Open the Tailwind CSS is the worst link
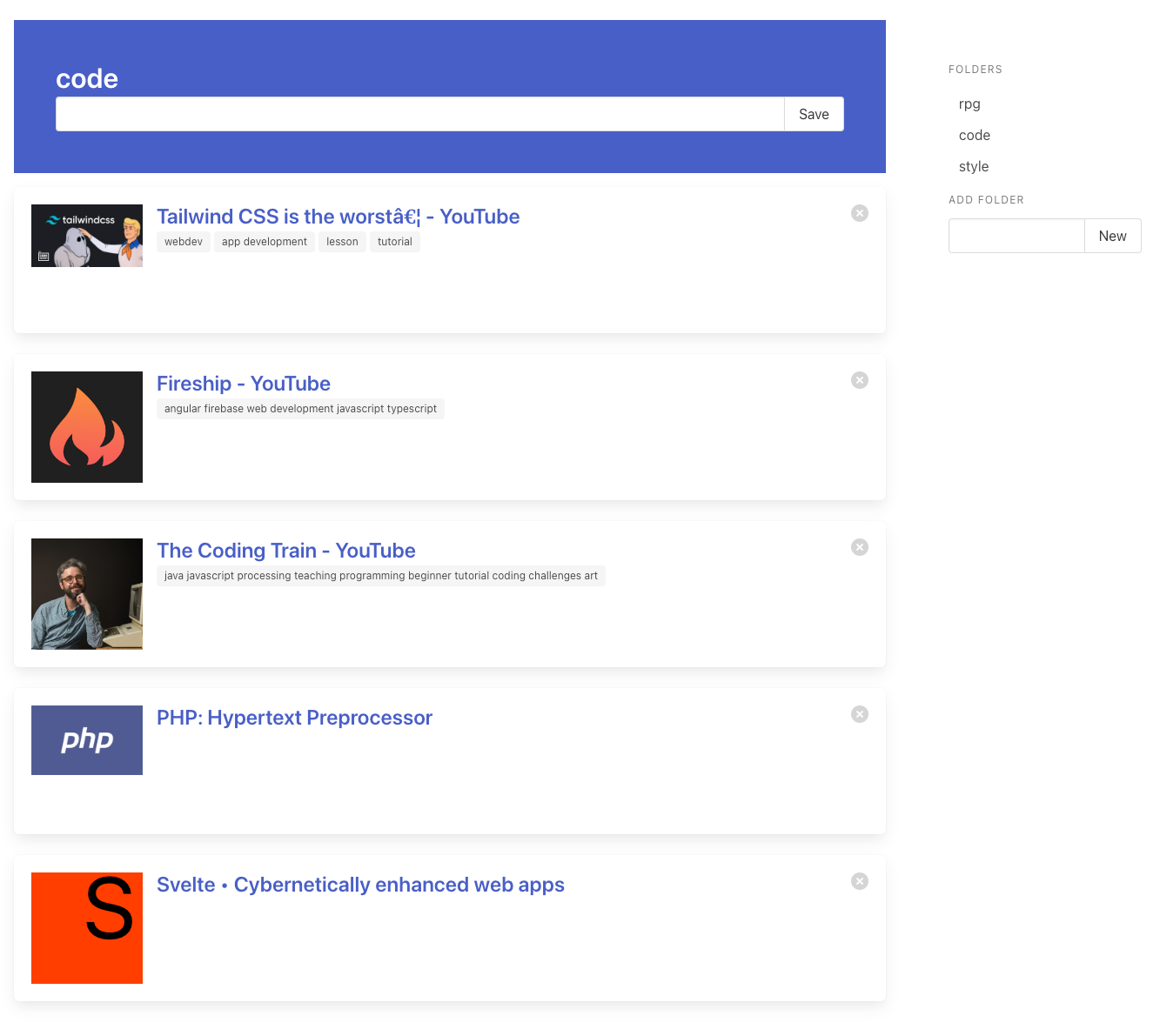Image resolution: width=1160 pixels, height=1036 pixels. point(338,217)
